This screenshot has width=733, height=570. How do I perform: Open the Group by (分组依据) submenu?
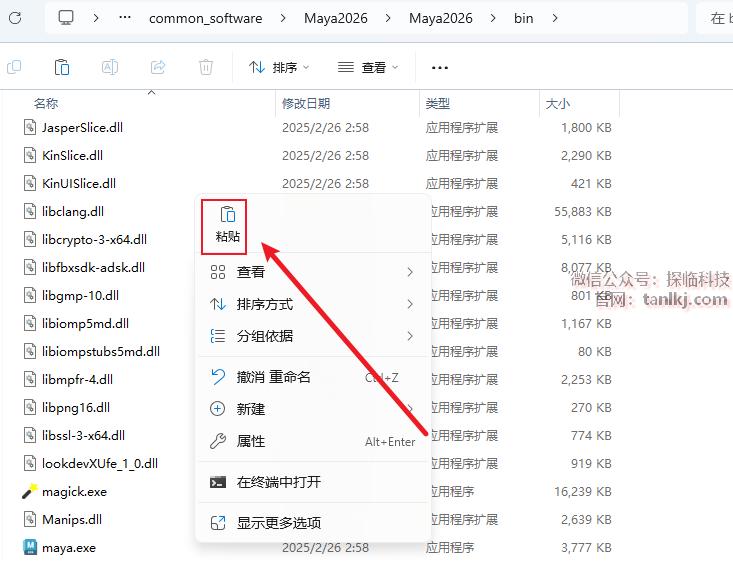313,336
